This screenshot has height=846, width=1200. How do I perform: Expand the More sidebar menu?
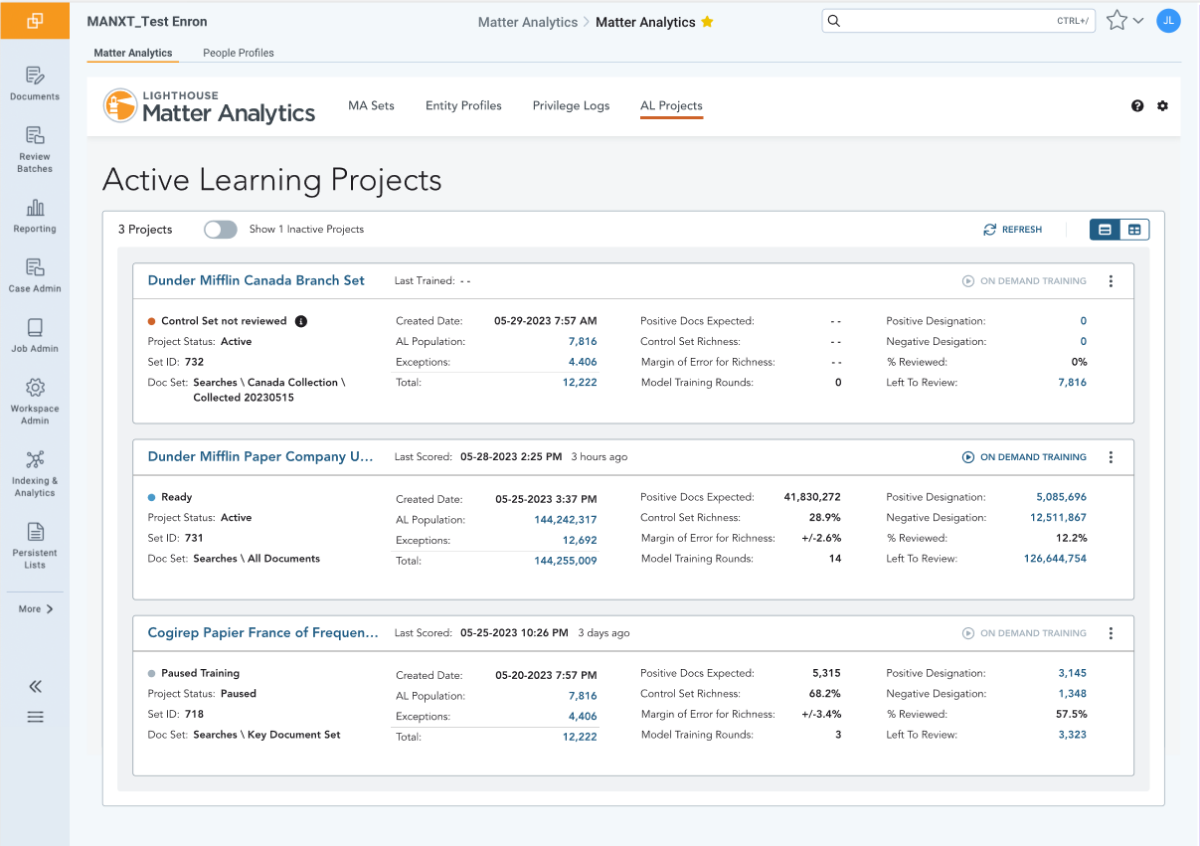(35, 609)
